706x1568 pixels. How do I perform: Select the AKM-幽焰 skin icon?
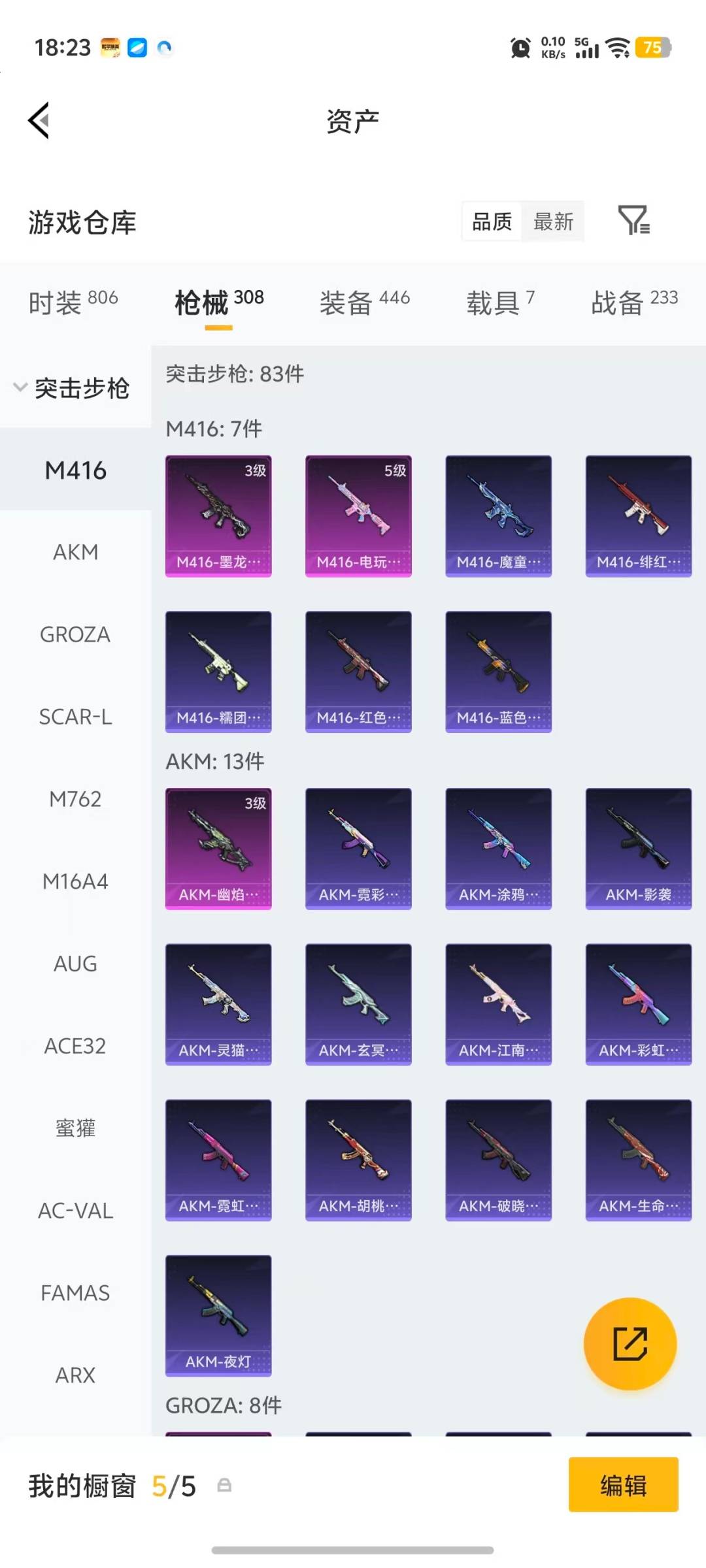pos(218,849)
